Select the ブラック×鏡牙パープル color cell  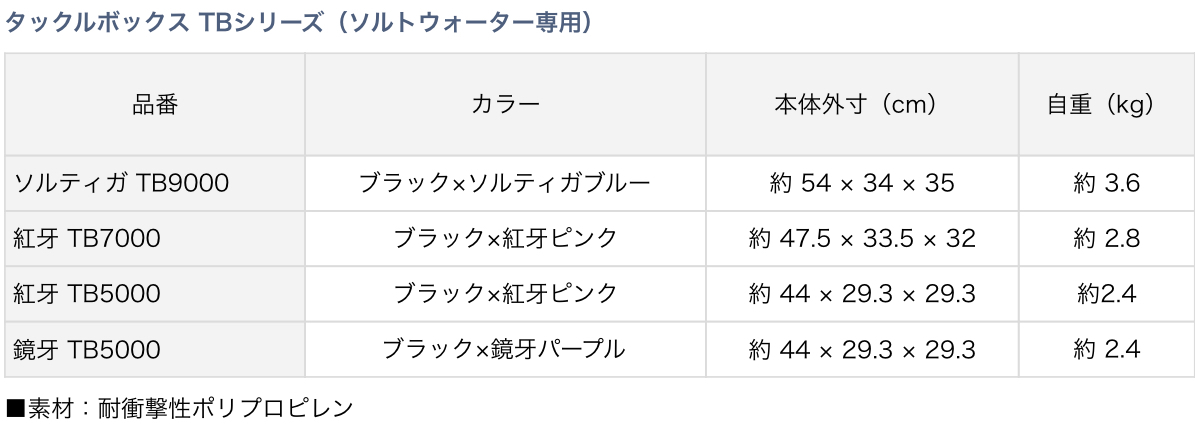[x=505, y=349]
